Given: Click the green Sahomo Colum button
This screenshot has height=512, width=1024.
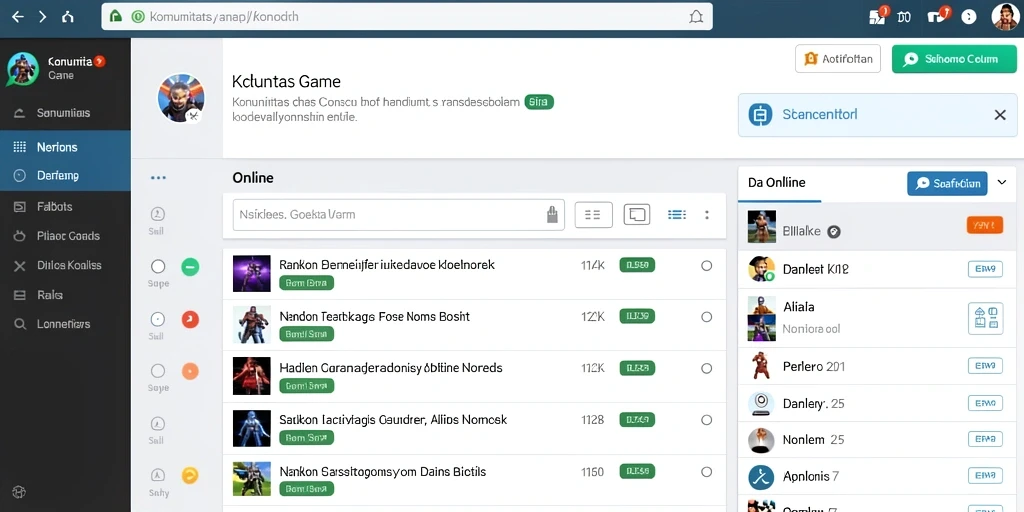Looking at the screenshot, I should tap(954, 59).
